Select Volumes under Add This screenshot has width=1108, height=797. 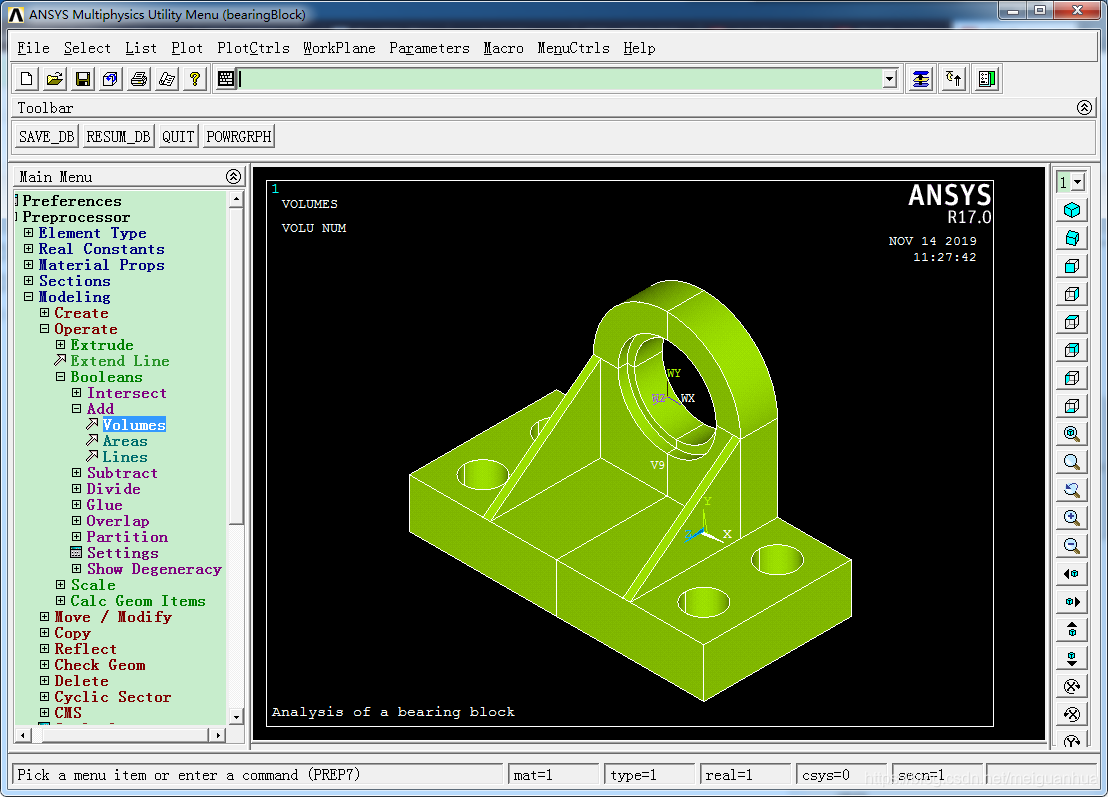pyautogui.click(x=134, y=425)
